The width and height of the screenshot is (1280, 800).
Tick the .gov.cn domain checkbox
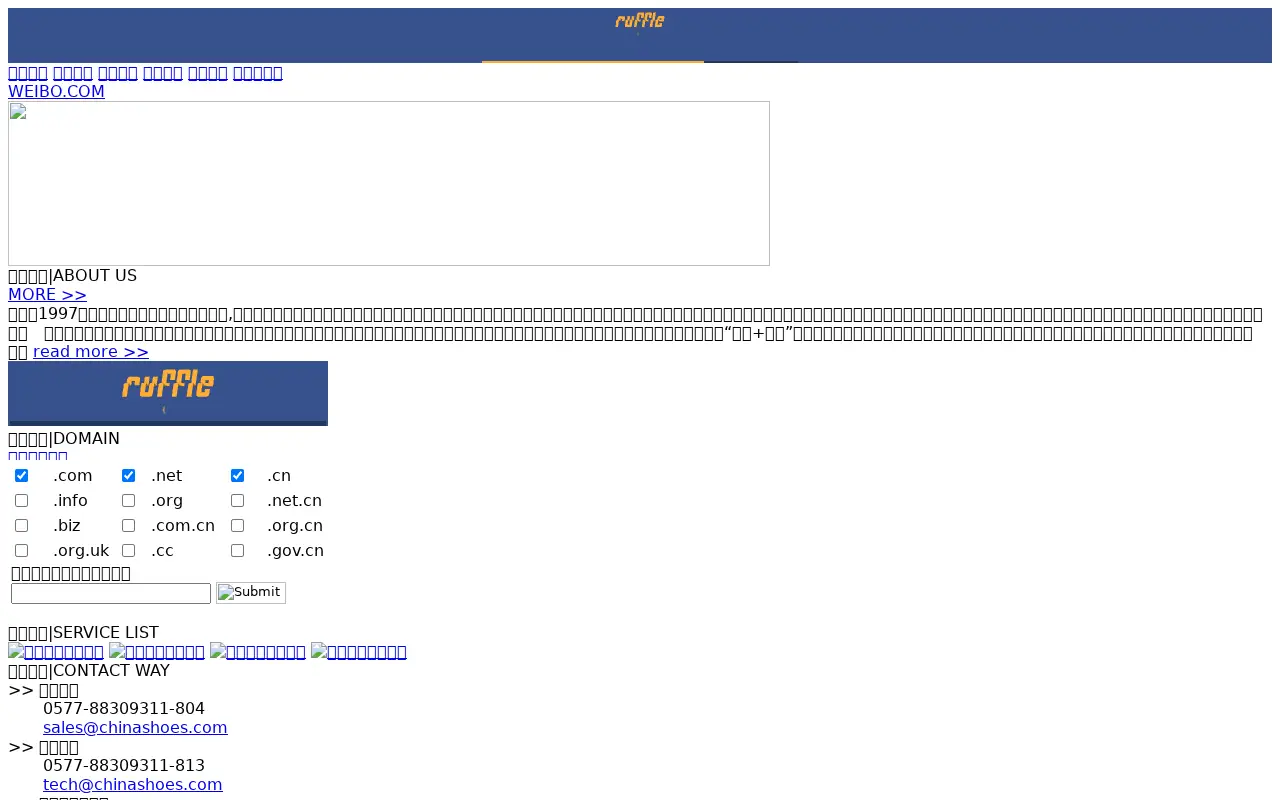tap(237, 551)
